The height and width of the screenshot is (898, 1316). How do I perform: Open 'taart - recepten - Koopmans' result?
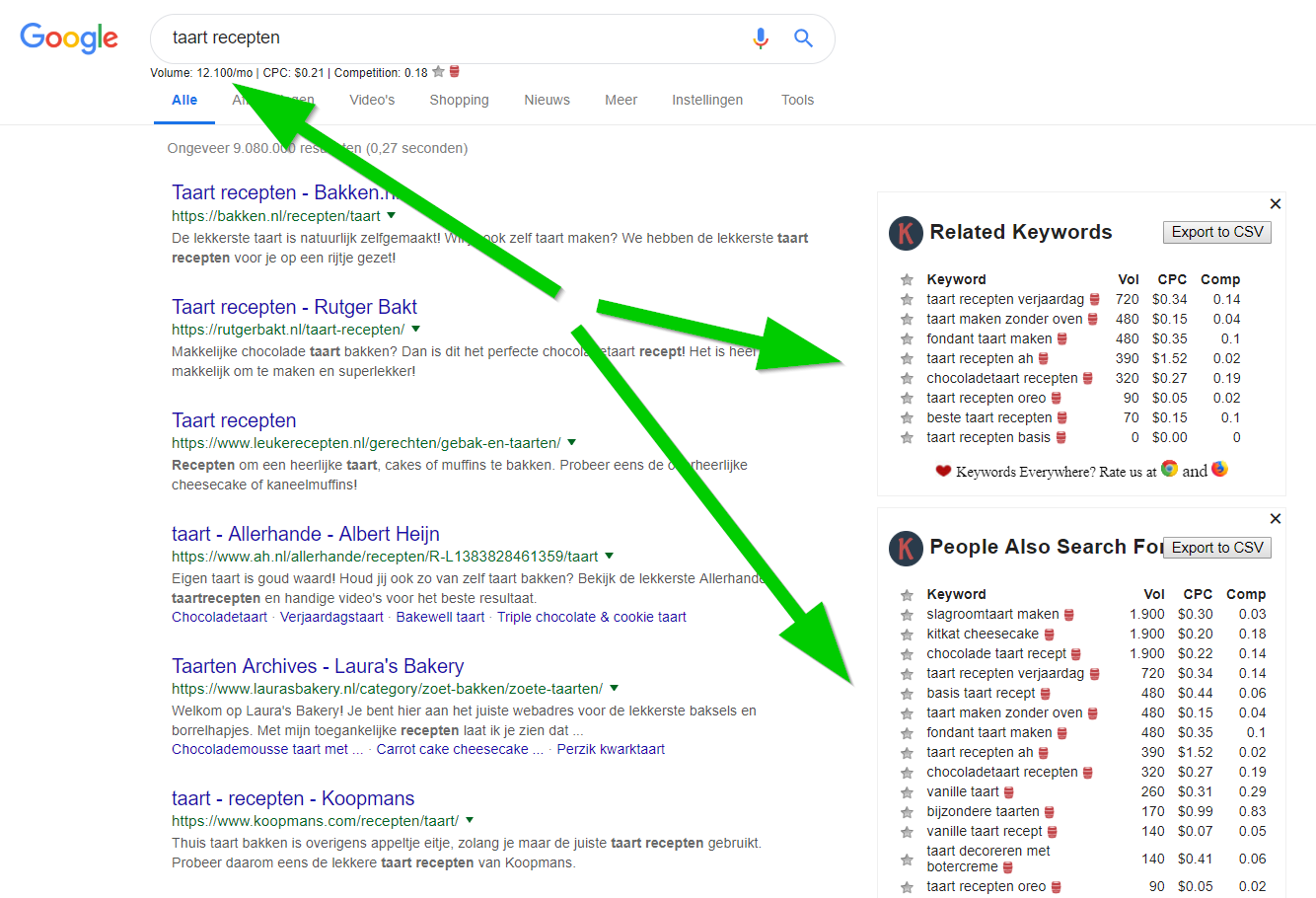click(293, 798)
